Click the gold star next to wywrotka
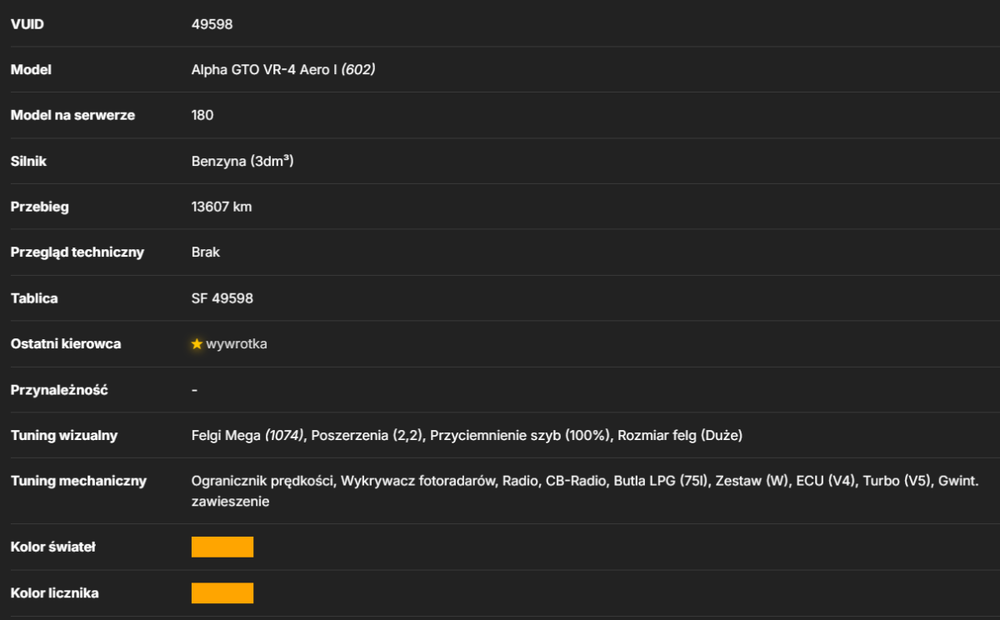The height and width of the screenshot is (620, 1000). click(x=196, y=344)
